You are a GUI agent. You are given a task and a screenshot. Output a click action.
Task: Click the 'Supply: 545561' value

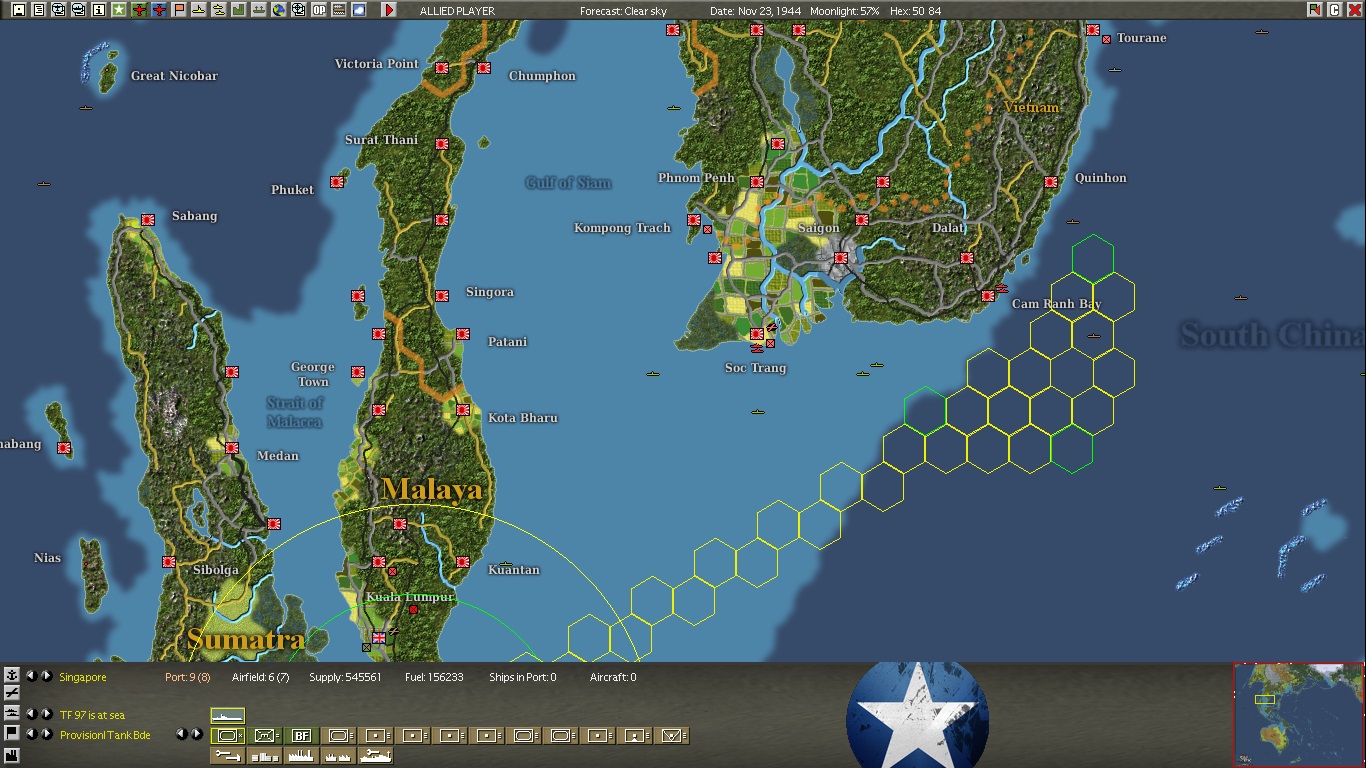coord(346,677)
